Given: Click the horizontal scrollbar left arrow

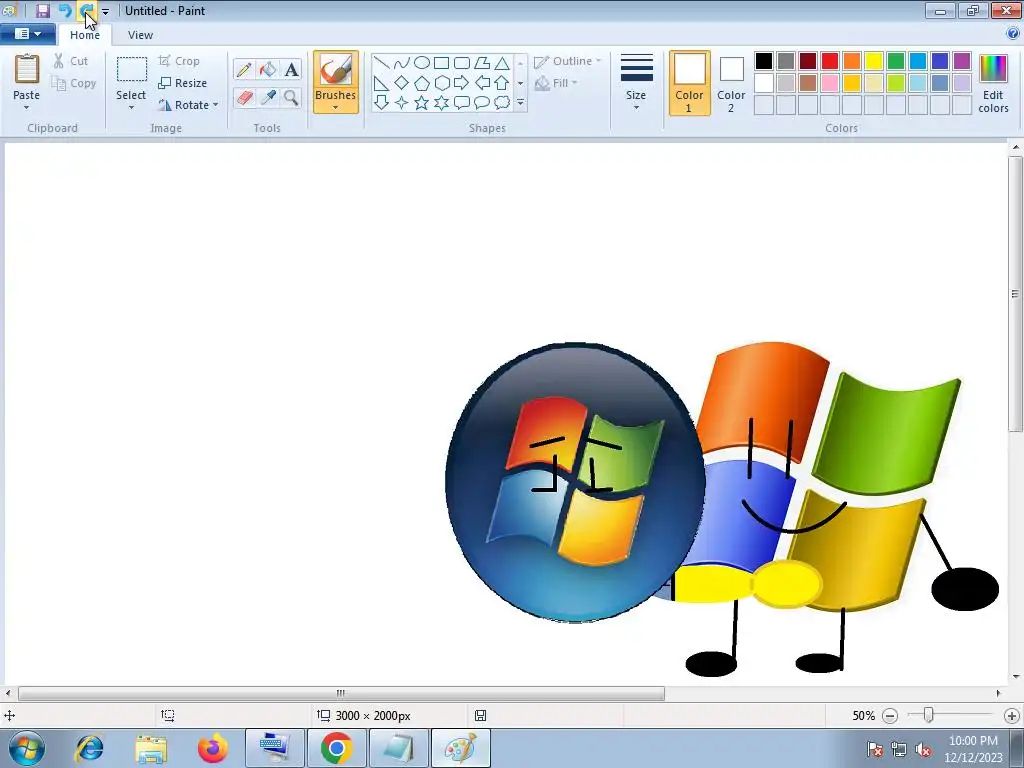Looking at the screenshot, I should point(8,693).
